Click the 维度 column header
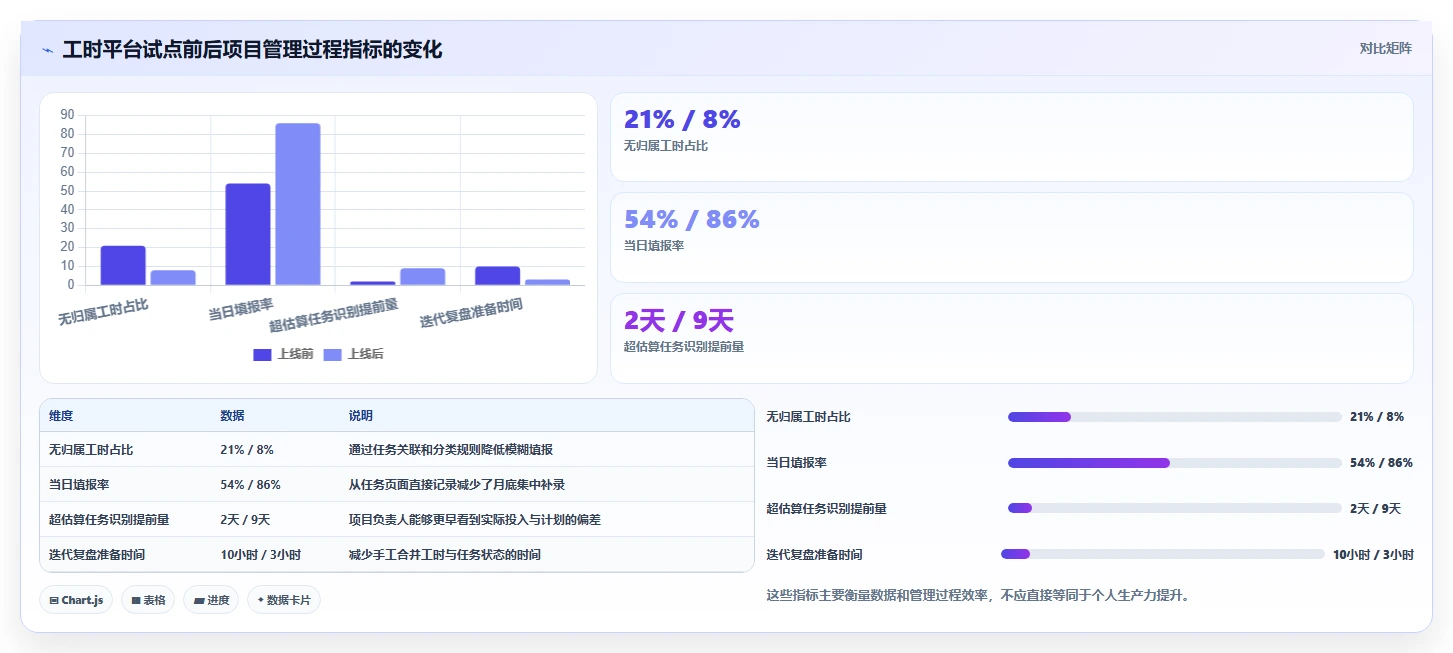1453x653 pixels. click(x=61, y=416)
